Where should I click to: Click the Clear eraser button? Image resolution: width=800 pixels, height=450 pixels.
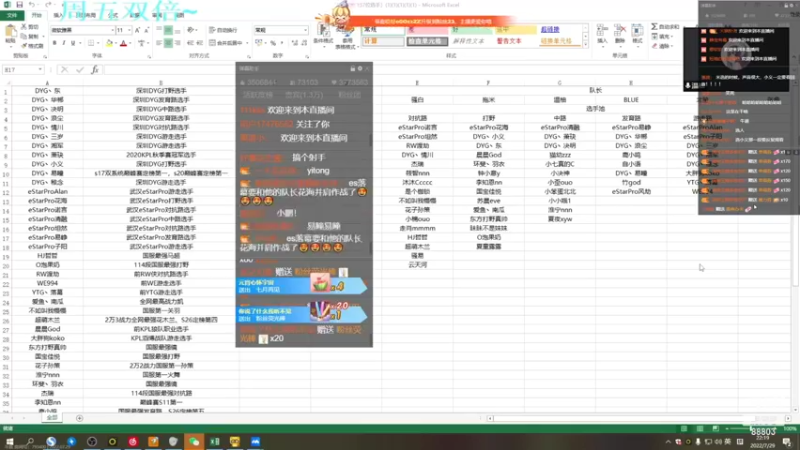(661, 46)
